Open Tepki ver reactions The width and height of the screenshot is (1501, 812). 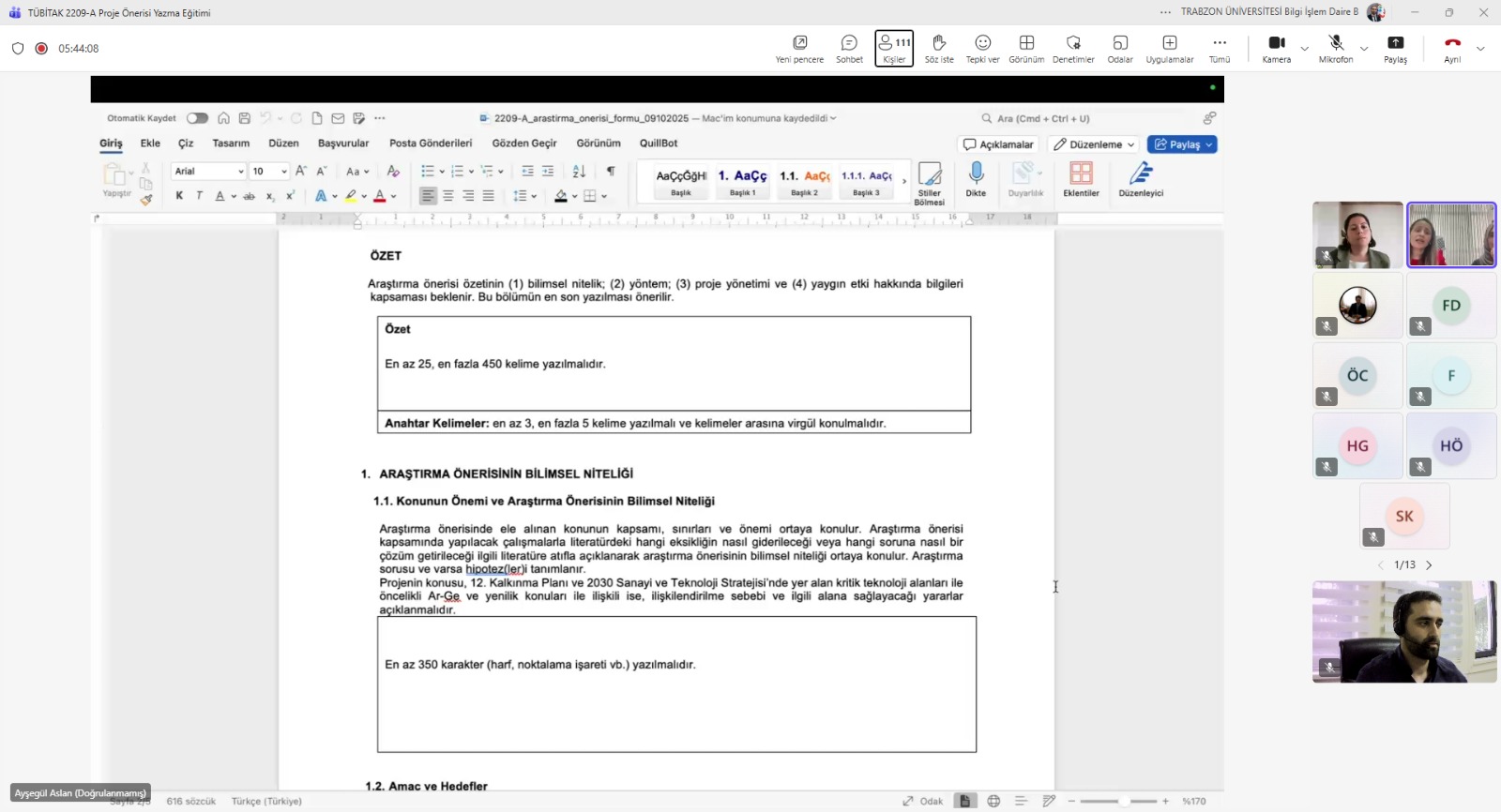(x=982, y=48)
